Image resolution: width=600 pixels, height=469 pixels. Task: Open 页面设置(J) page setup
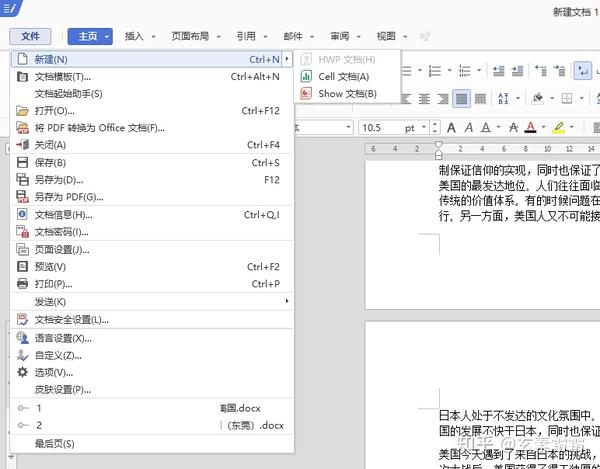(152, 250)
